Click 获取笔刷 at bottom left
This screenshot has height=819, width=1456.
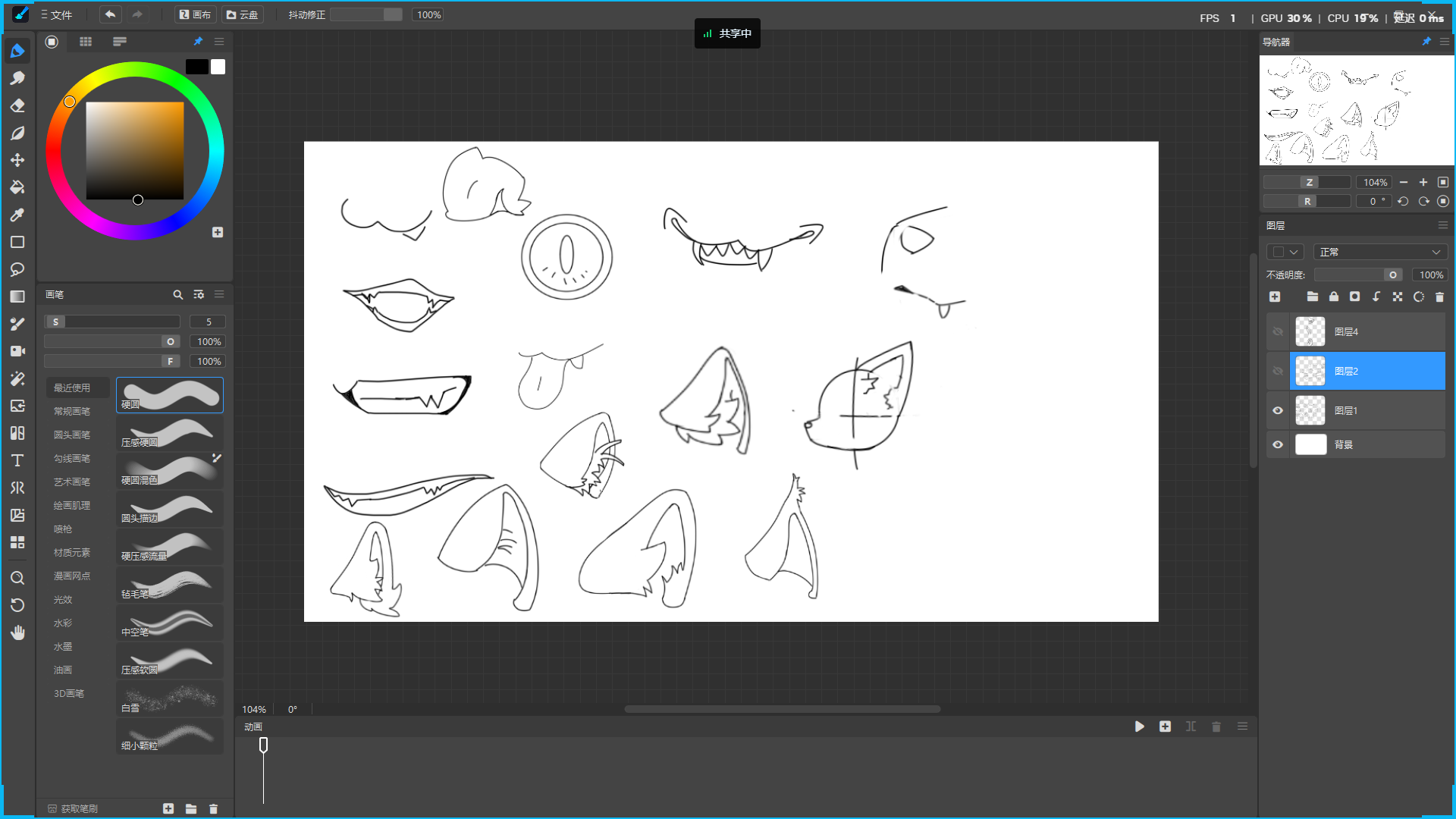click(x=73, y=808)
